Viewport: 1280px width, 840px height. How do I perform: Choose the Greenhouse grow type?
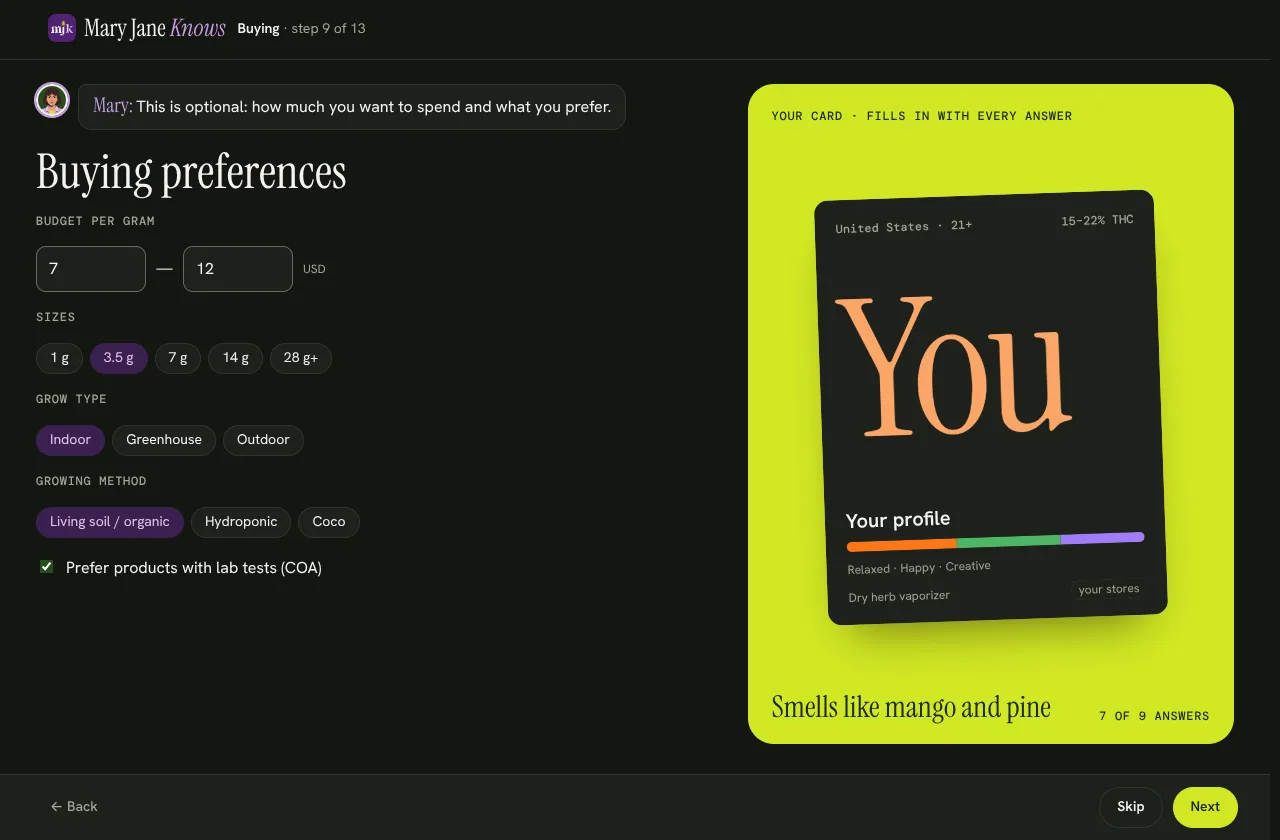click(x=164, y=440)
